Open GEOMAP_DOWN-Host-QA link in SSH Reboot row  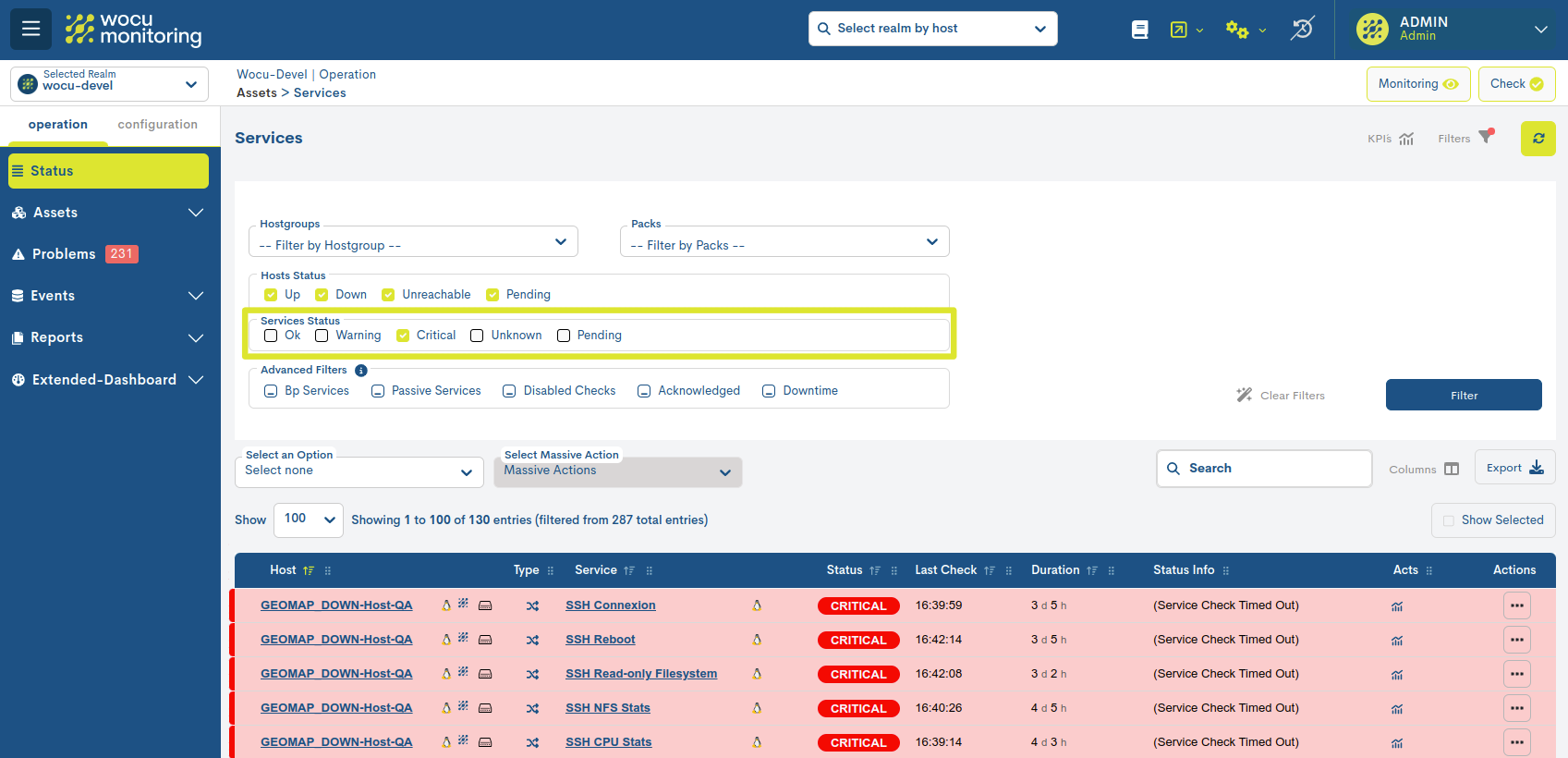[336, 640]
